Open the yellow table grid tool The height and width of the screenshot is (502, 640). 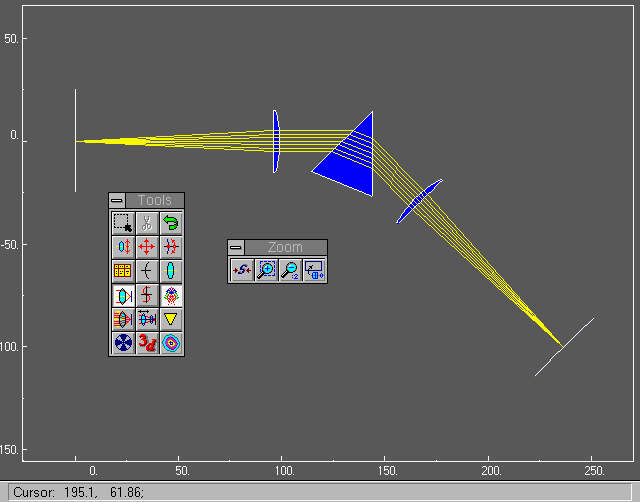[x=123, y=271]
